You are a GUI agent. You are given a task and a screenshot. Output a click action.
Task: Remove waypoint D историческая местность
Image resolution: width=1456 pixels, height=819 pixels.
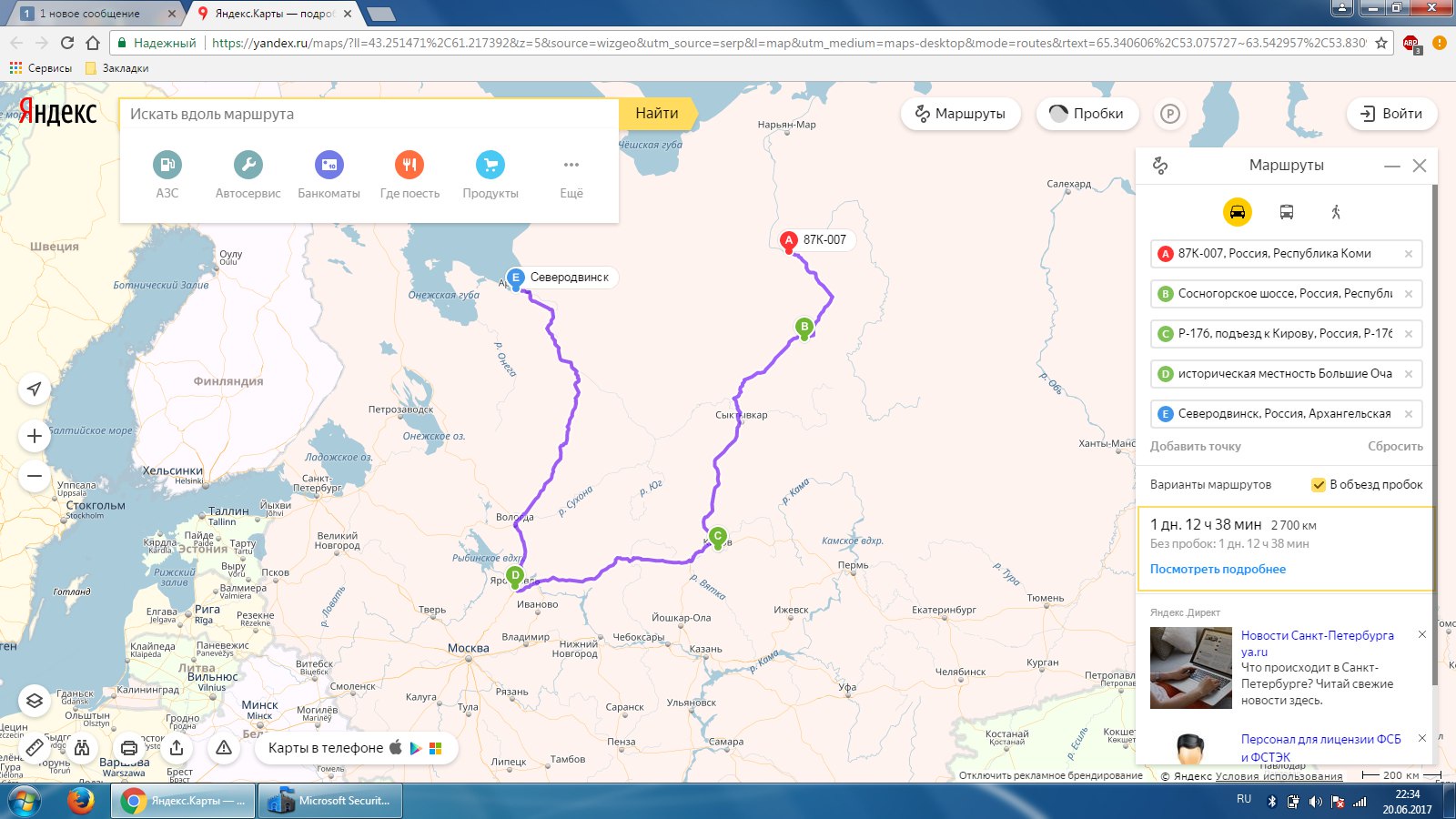point(1409,374)
